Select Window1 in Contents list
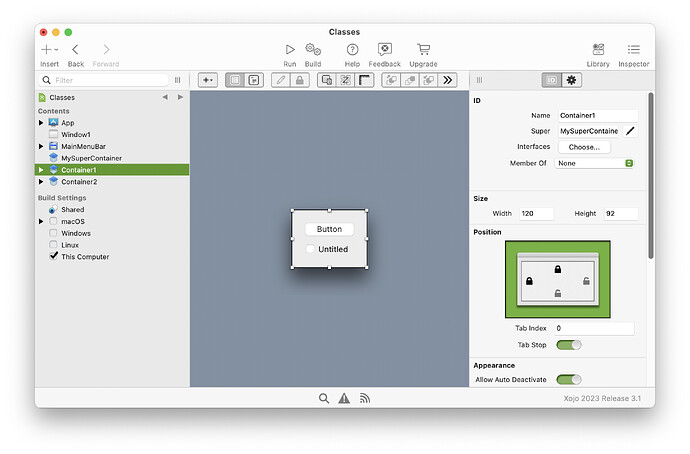Viewport: 690px width, 454px height. tap(75, 134)
